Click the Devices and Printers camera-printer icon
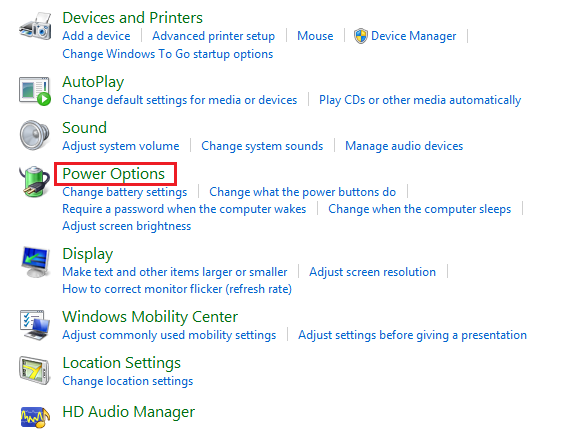Screen dimensions: 576x445 (x=35, y=26)
